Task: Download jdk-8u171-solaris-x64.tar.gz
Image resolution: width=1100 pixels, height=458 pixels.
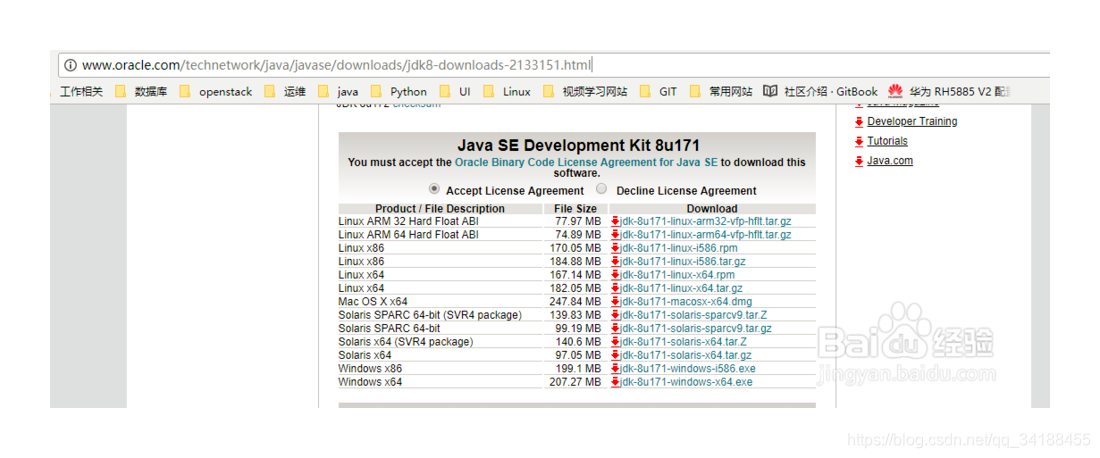Action: click(x=685, y=355)
